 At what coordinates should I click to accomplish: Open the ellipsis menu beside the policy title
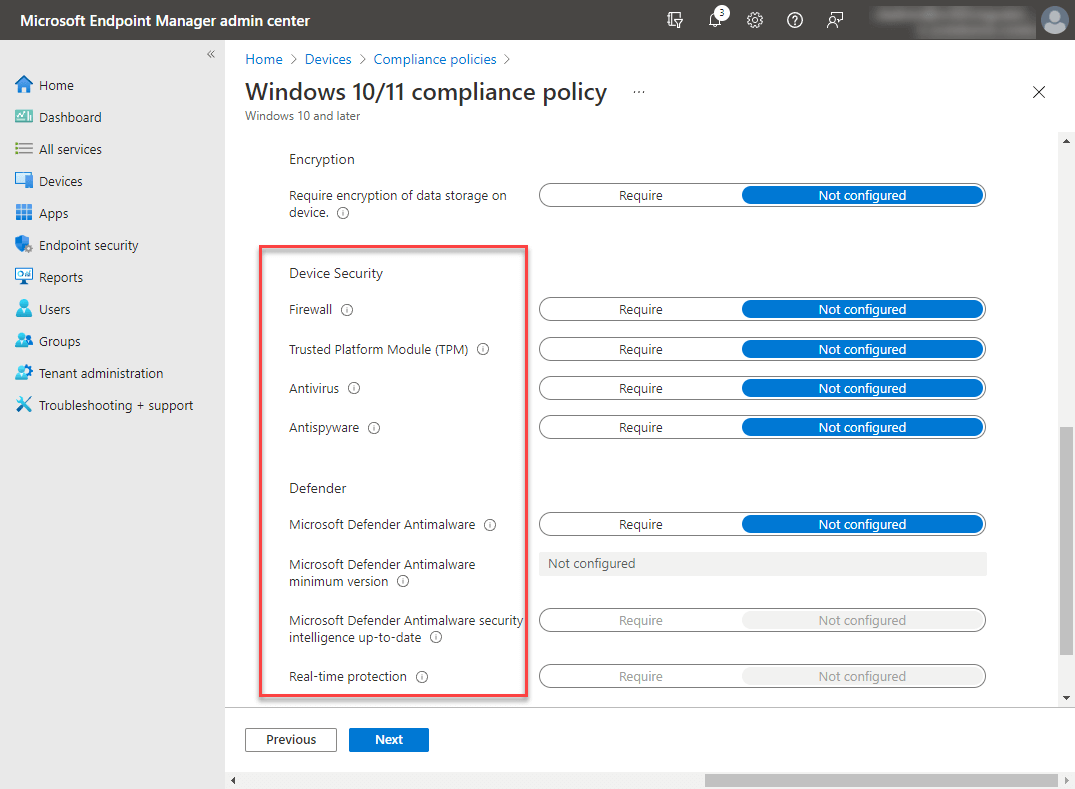(x=638, y=92)
